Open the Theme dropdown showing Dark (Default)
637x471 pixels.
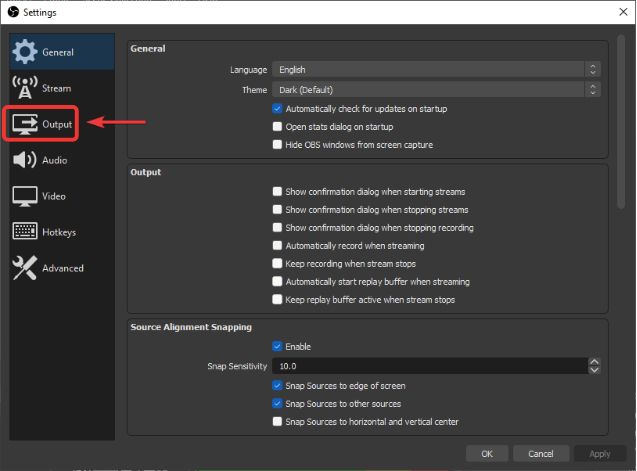[x=436, y=89]
